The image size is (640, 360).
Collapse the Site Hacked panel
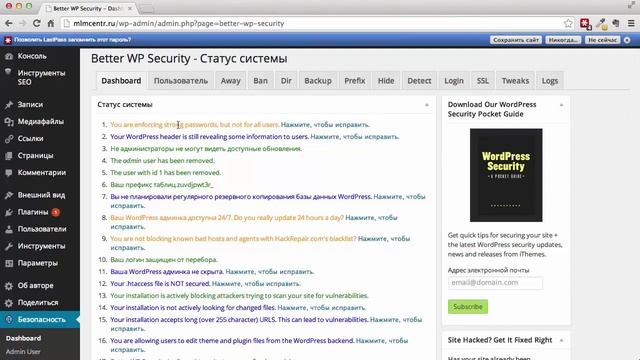561,340
